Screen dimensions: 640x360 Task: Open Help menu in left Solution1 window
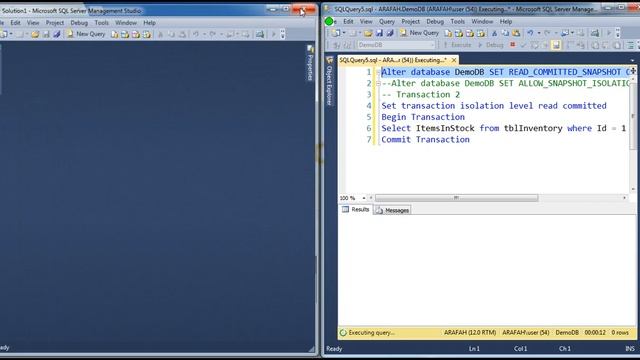pos(149,23)
